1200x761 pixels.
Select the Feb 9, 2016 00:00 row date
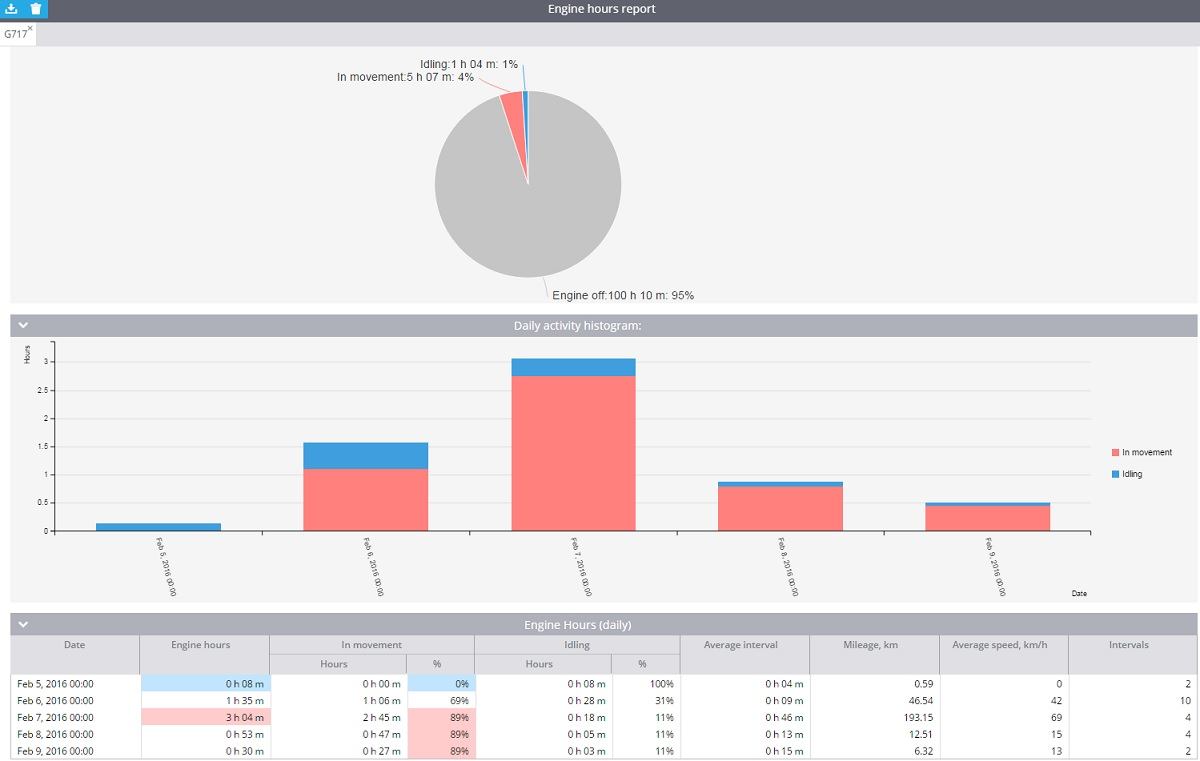tap(55, 751)
